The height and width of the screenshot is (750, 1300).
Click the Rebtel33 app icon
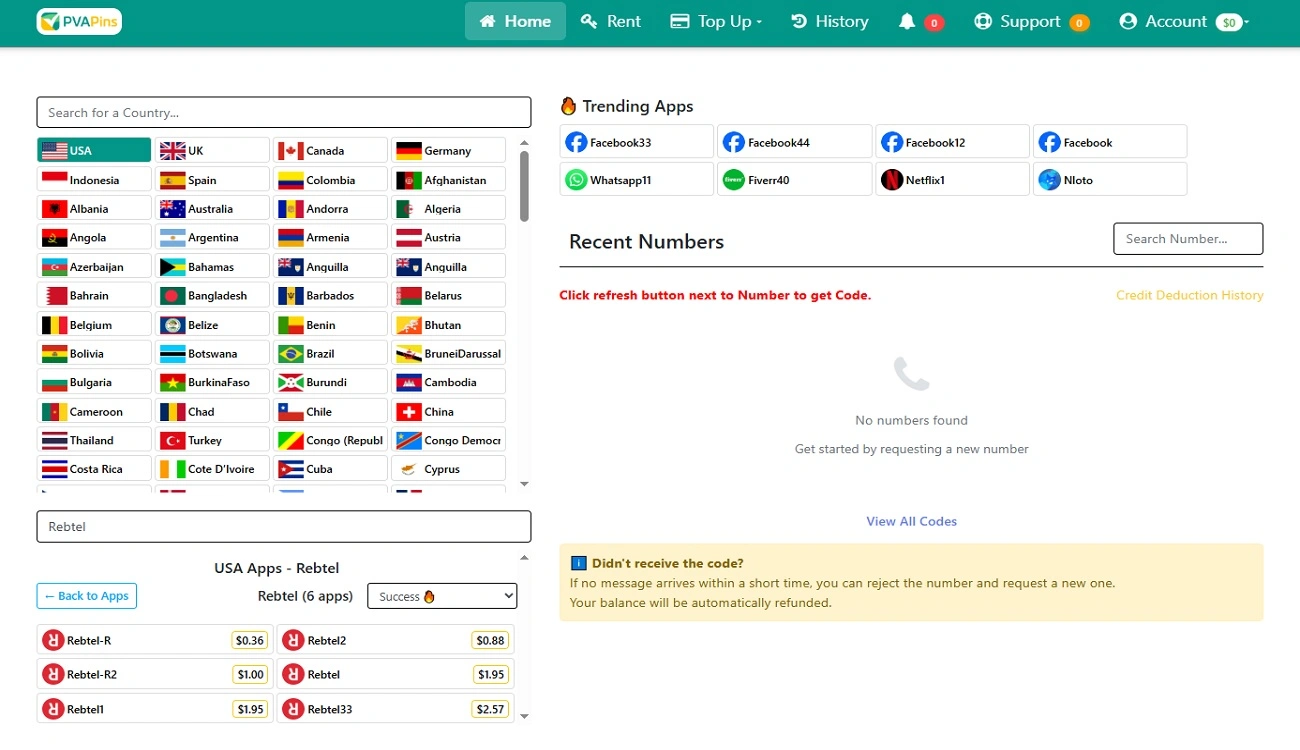click(x=293, y=709)
